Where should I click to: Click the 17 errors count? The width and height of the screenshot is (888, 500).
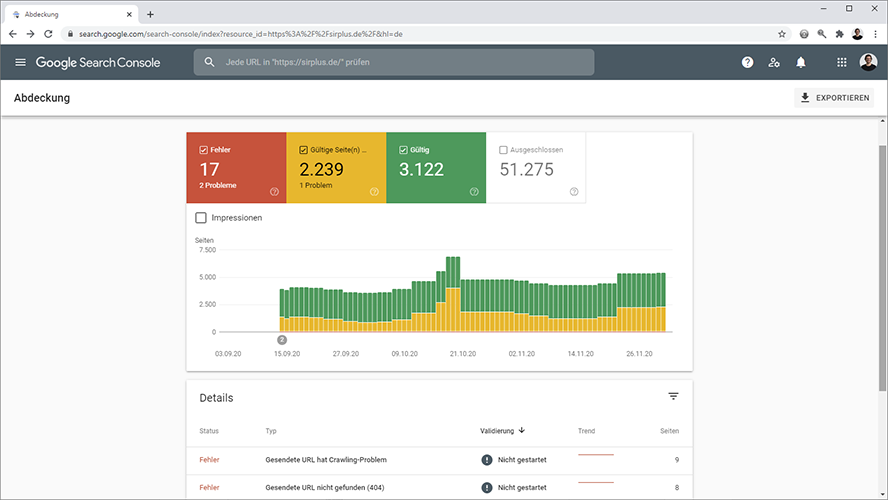tap(209, 169)
